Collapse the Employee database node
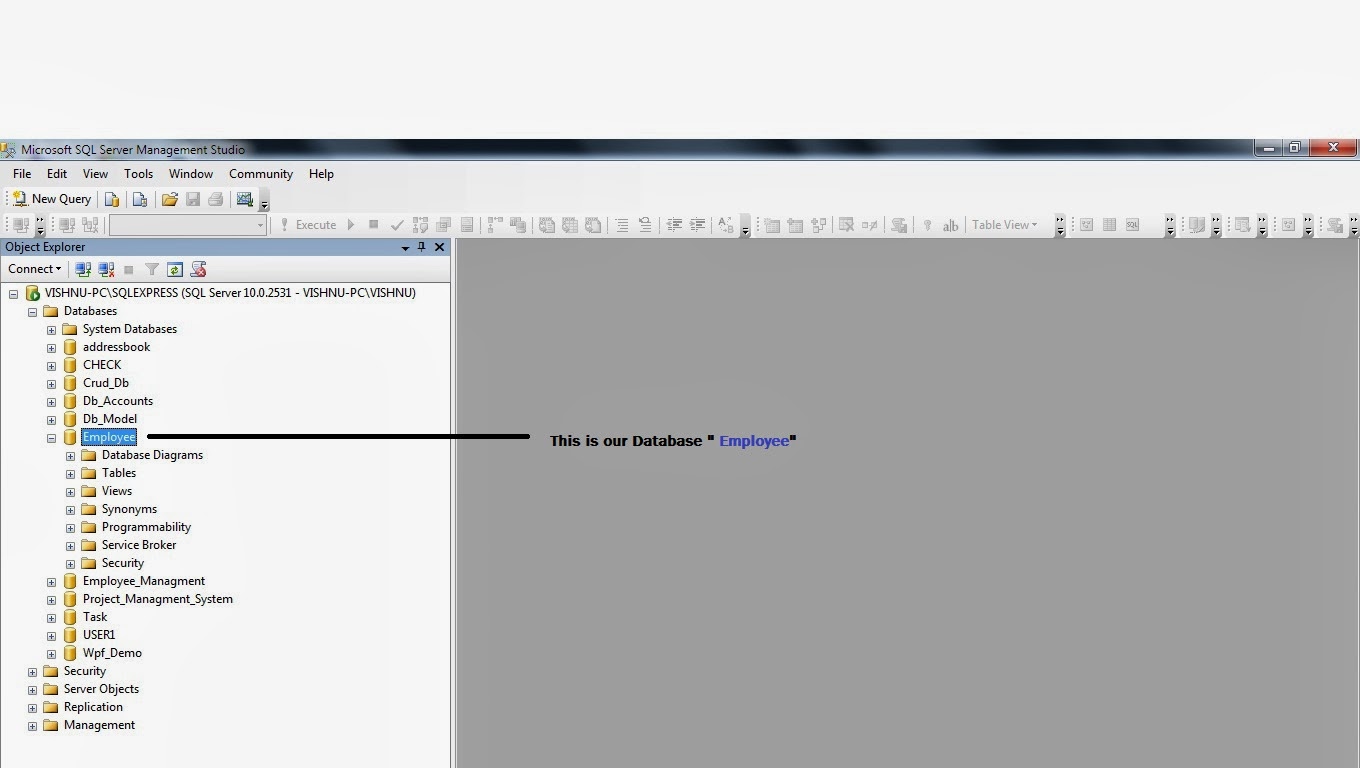Viewport: 1360px width, 768px height. tap(51, 438)
